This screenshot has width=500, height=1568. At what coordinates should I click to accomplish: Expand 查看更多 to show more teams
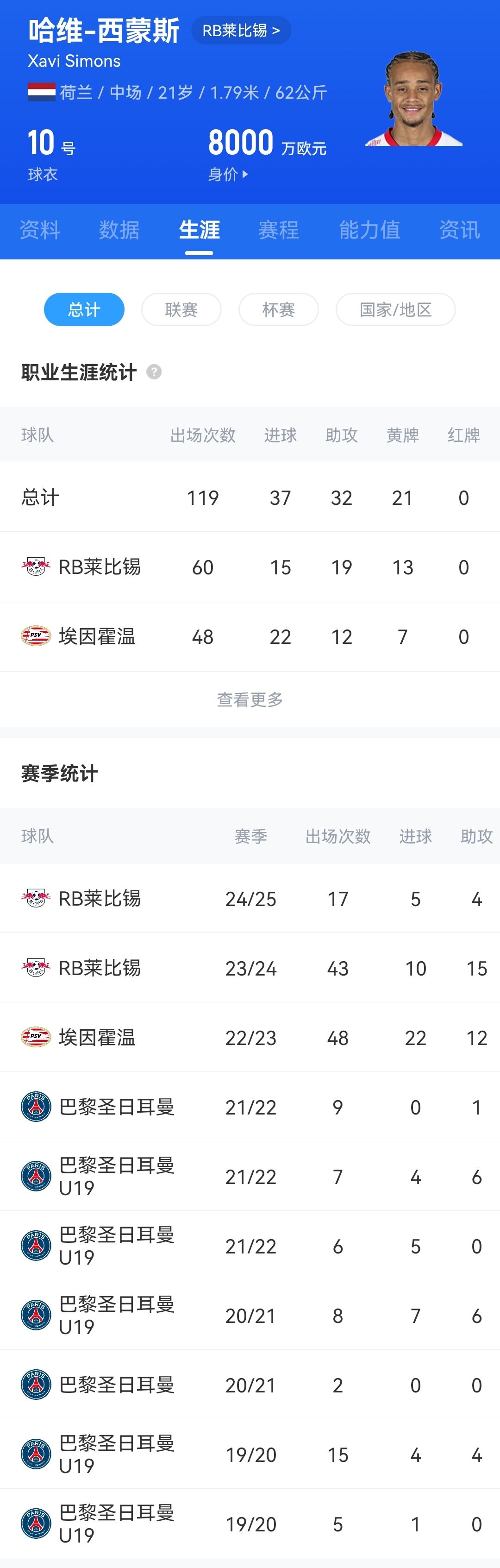coord(250,699)
